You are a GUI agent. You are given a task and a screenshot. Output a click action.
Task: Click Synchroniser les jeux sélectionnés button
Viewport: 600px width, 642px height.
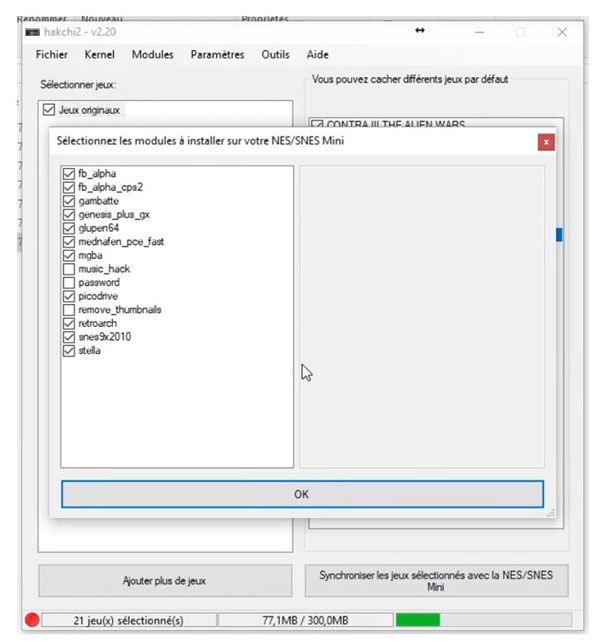435,581
